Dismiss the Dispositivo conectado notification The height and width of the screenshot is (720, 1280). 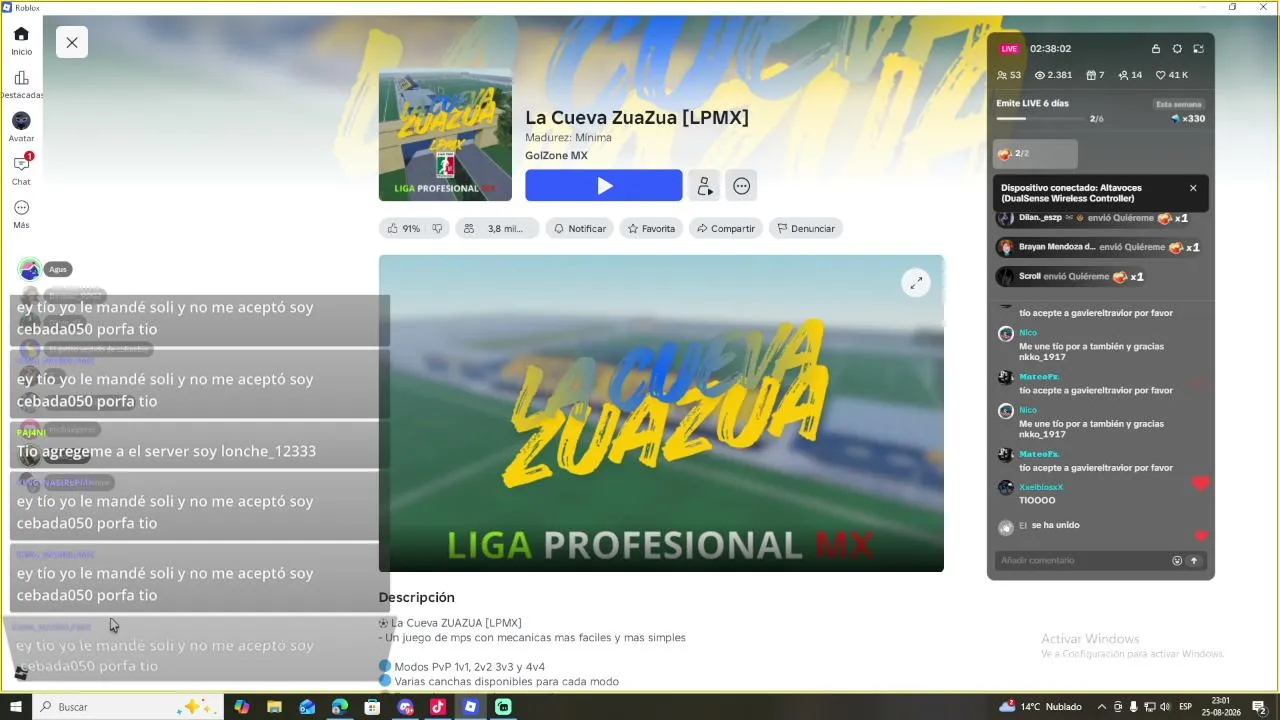click(1193, 188)
